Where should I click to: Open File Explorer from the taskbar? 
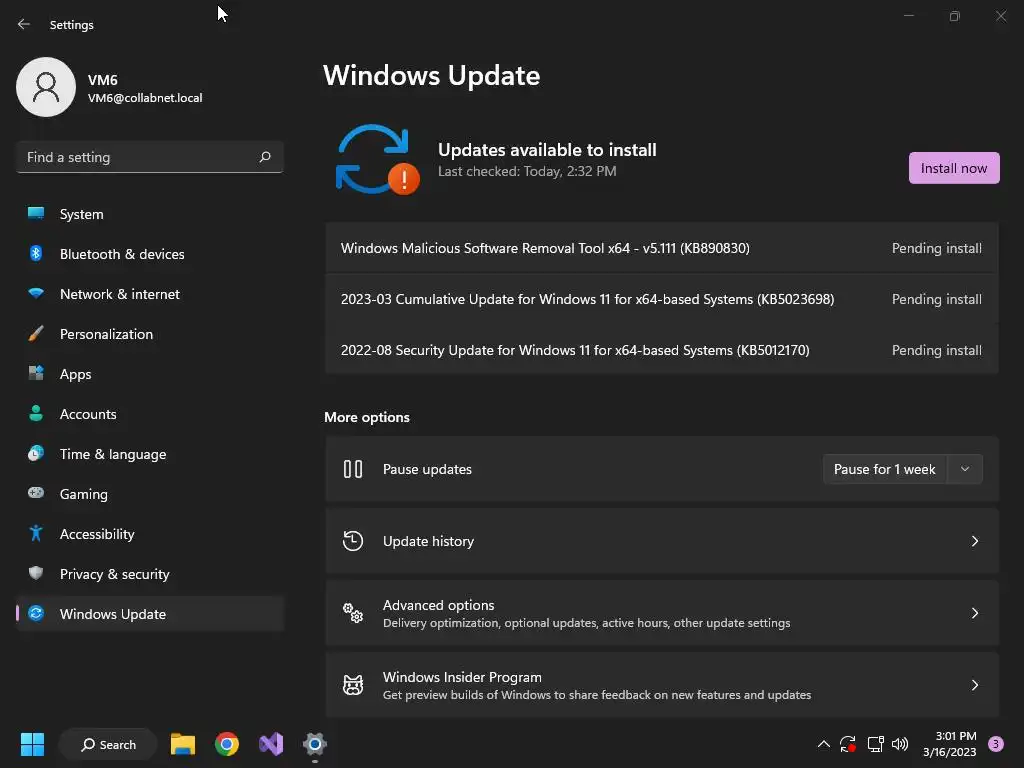(183, 744)
